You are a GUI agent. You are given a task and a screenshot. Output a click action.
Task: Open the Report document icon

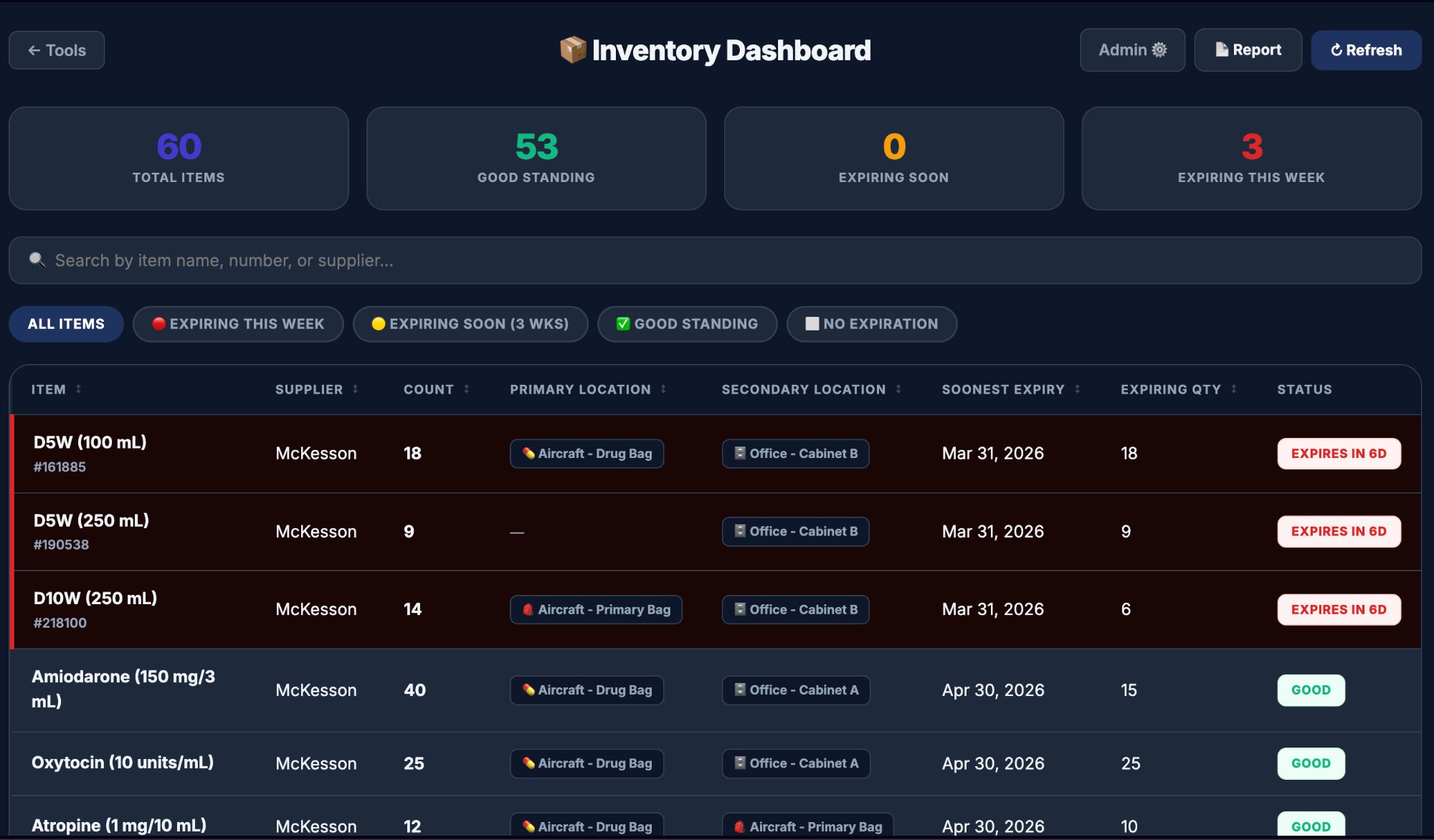(1223, 49)
